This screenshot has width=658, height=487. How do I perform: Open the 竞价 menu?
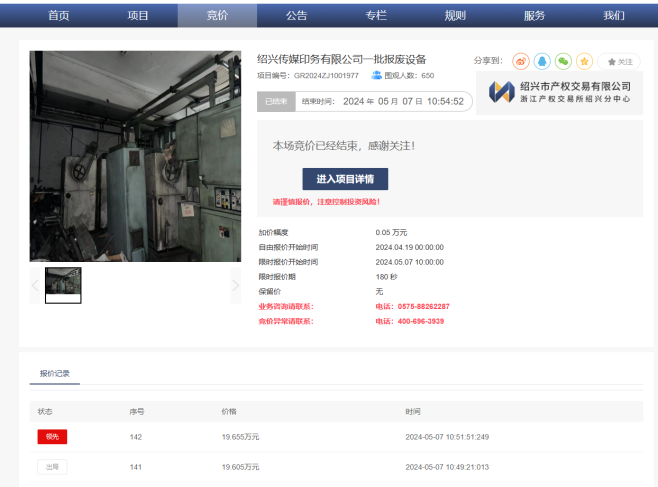217,16
